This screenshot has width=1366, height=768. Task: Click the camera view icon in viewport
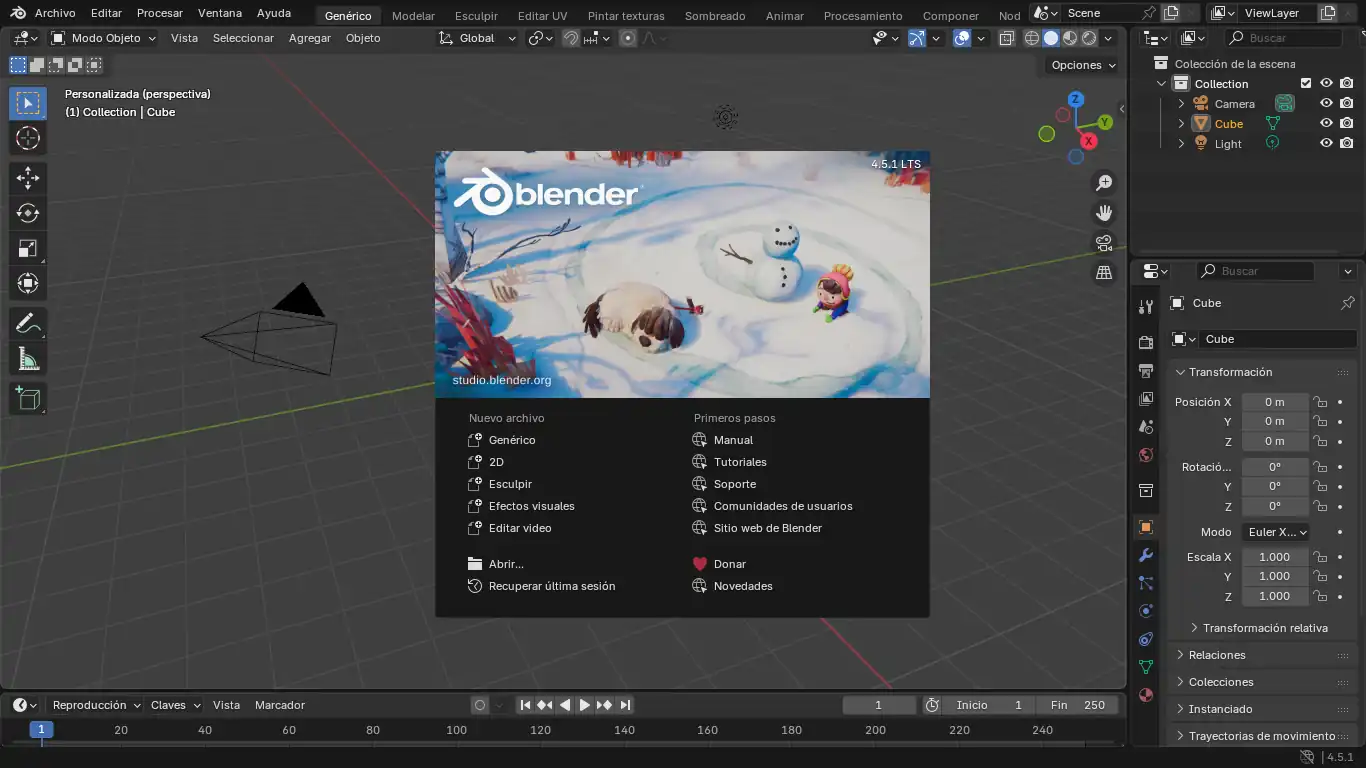(1104, 242)
